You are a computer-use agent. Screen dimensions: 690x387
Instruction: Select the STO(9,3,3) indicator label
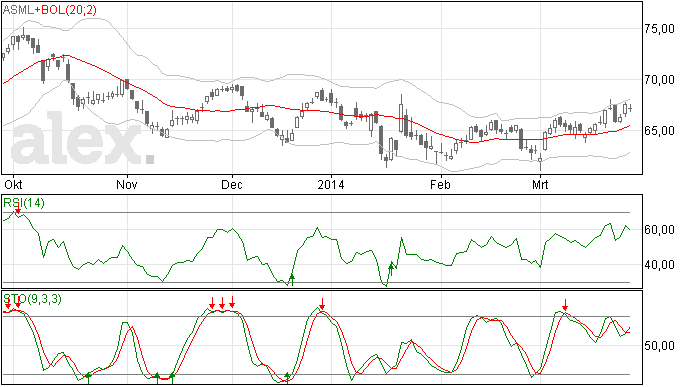33,299
